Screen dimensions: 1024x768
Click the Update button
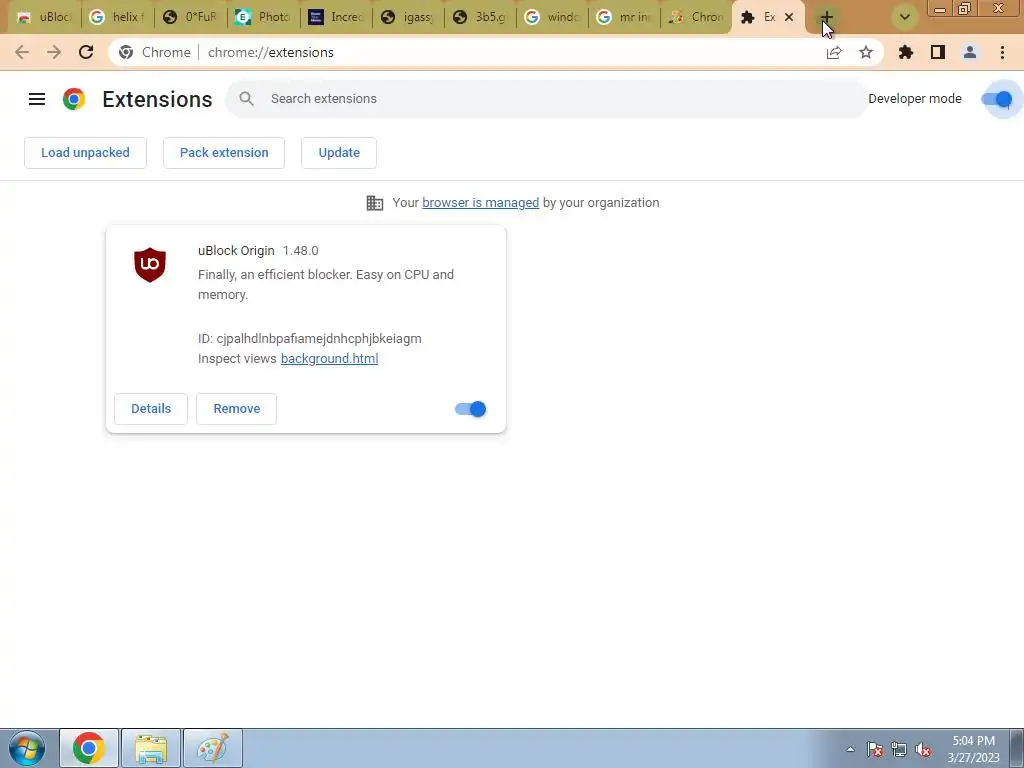[339, 153]
